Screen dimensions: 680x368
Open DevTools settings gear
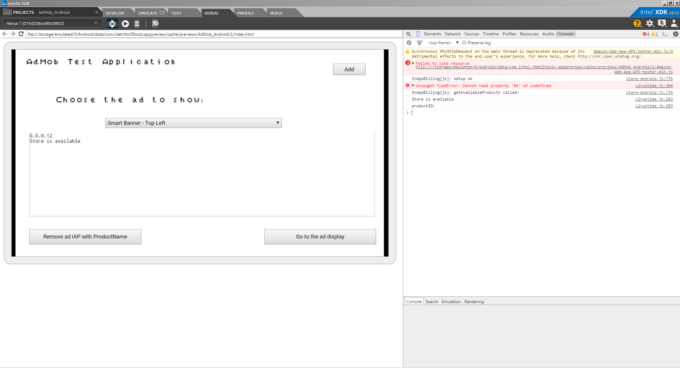coord(675,34)
